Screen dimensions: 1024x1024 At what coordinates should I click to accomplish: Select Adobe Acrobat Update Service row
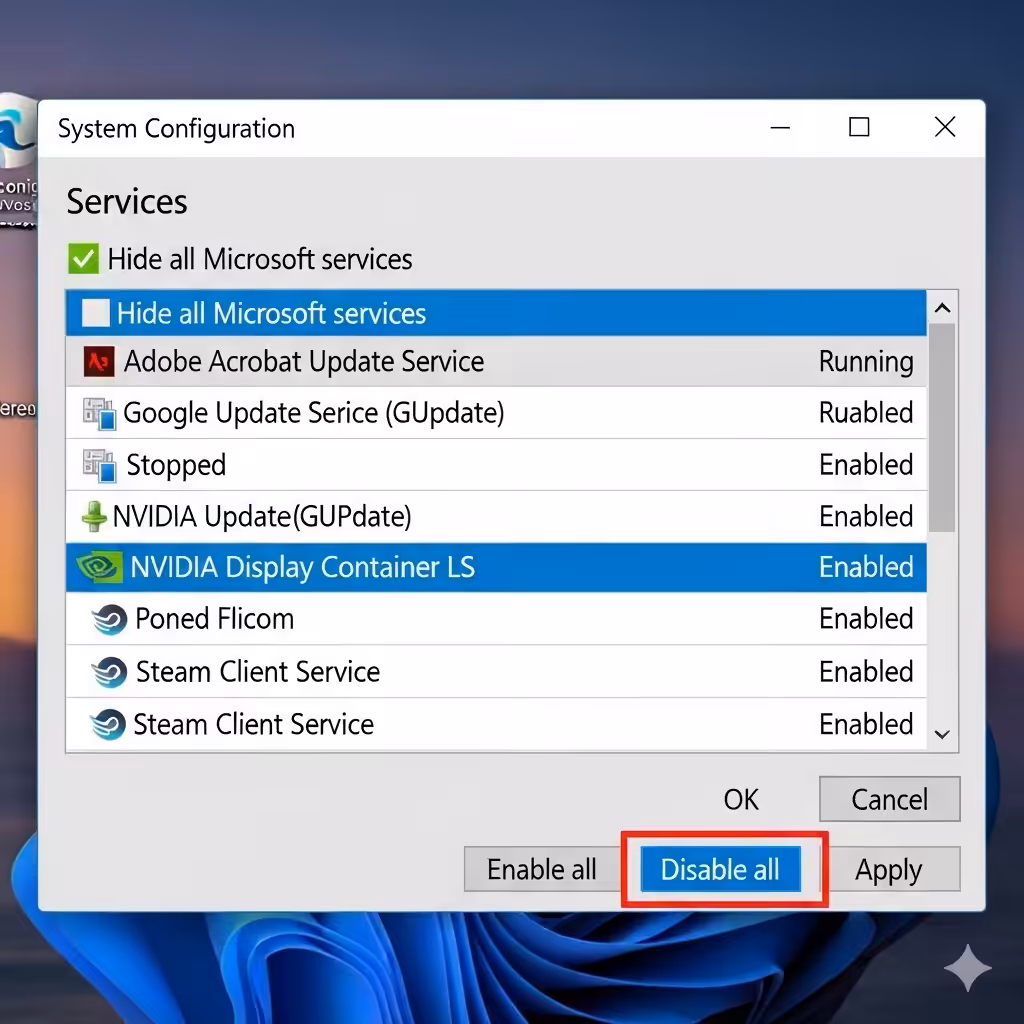pyautogui.click(x=496, y=362)
